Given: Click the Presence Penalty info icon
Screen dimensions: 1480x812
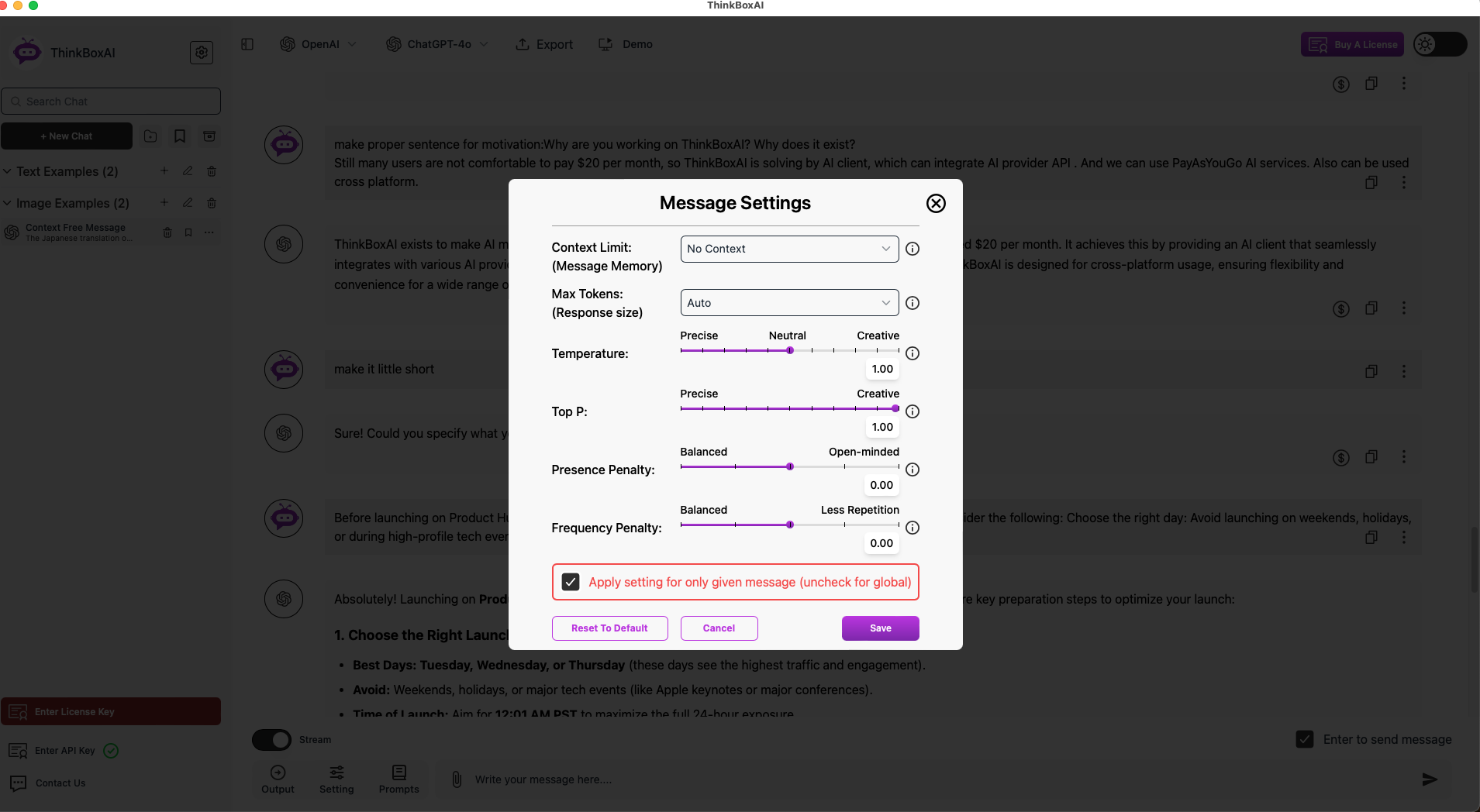Looking at the screenshot, I should point(912,470).
